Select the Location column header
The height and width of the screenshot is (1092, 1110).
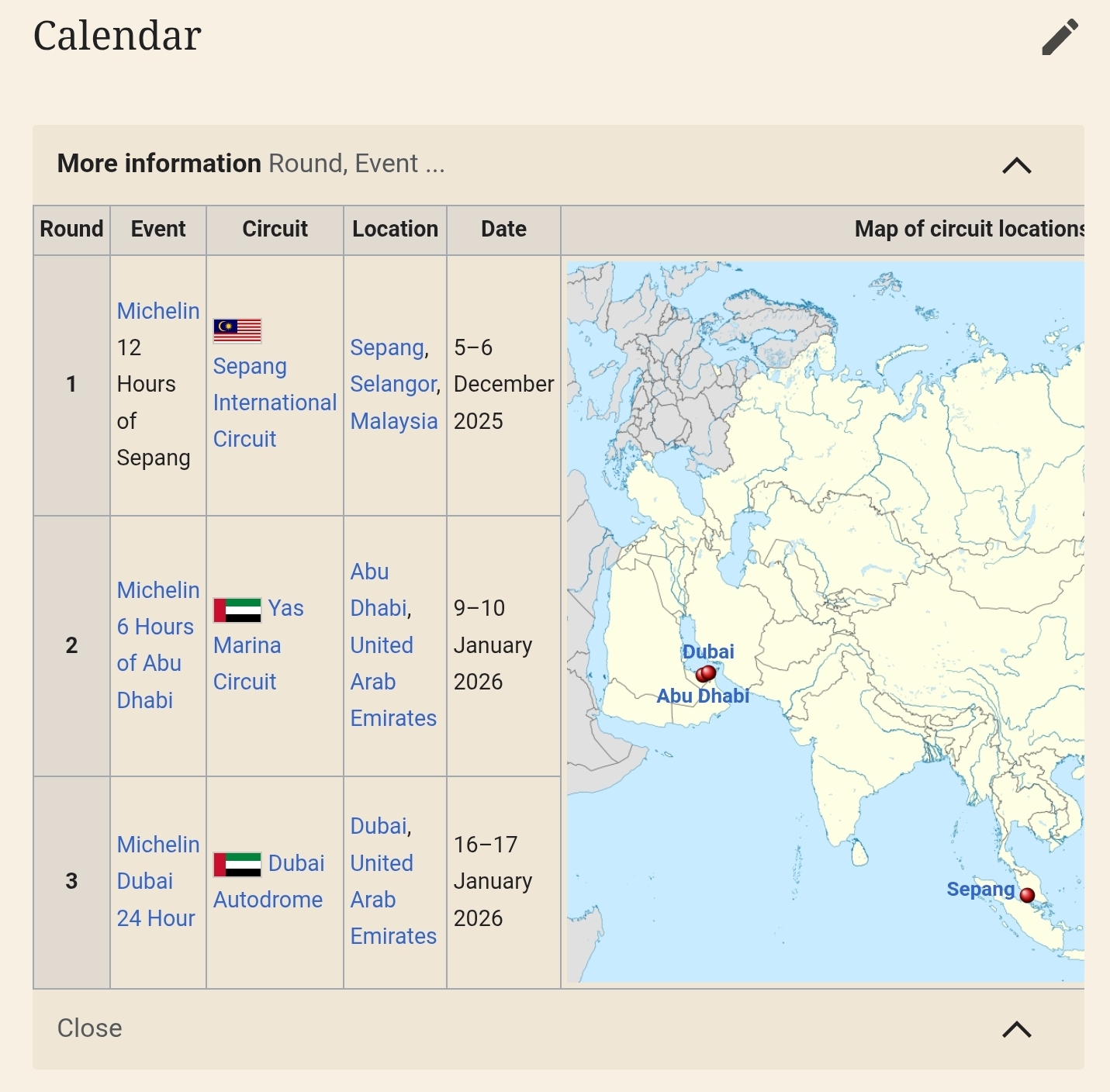click(x=395, y=230)
